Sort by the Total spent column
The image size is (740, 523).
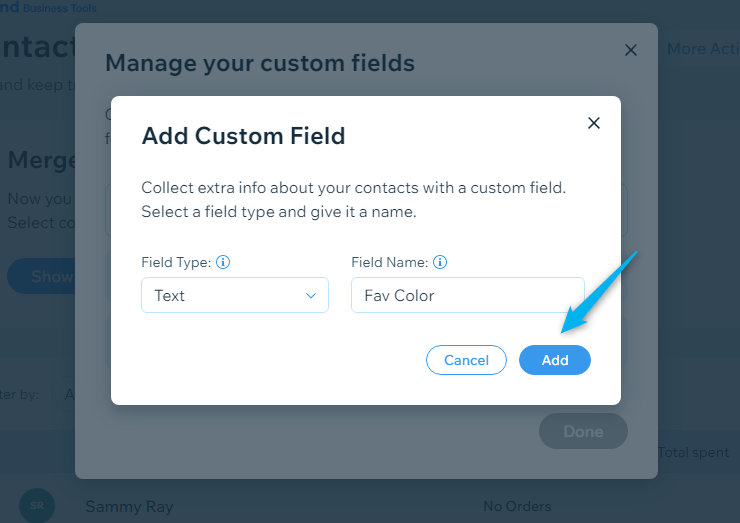tap(693, 452)
